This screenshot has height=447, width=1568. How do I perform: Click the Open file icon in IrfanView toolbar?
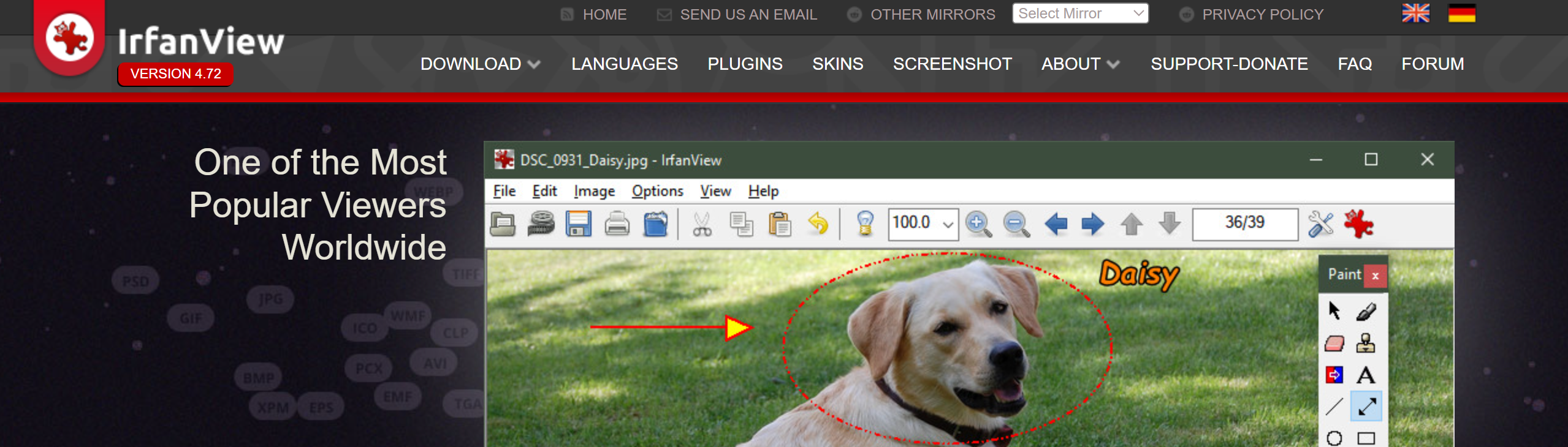(x=503, y=224)
